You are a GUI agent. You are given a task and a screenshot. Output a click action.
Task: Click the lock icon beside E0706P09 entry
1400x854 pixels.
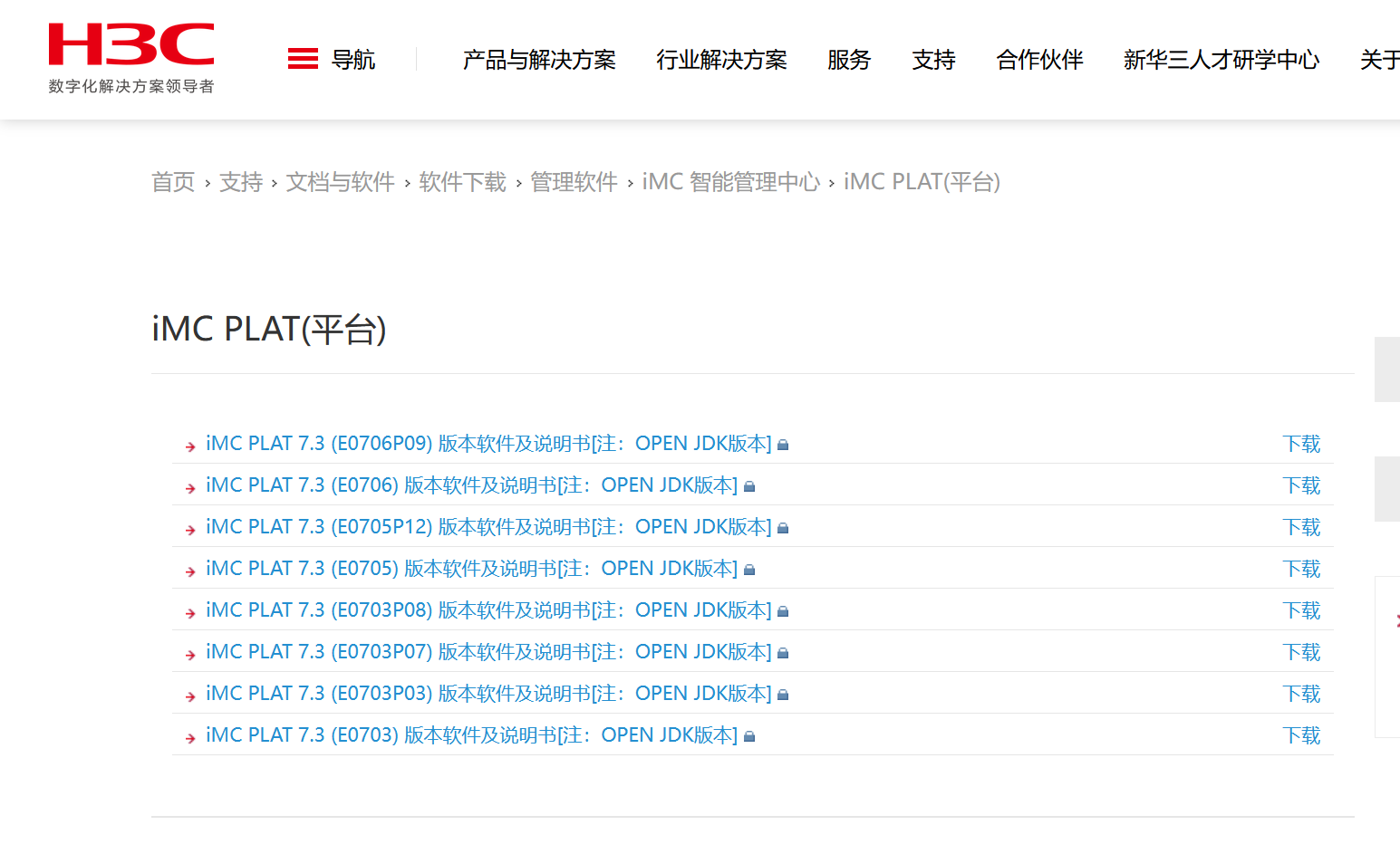(783, 445)
